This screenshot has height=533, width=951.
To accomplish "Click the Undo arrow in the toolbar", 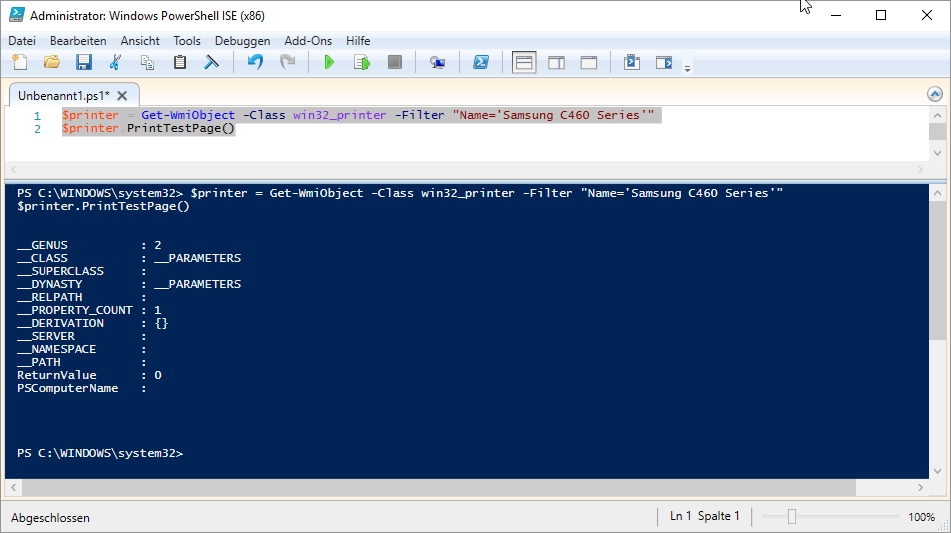I will (255, 62).
